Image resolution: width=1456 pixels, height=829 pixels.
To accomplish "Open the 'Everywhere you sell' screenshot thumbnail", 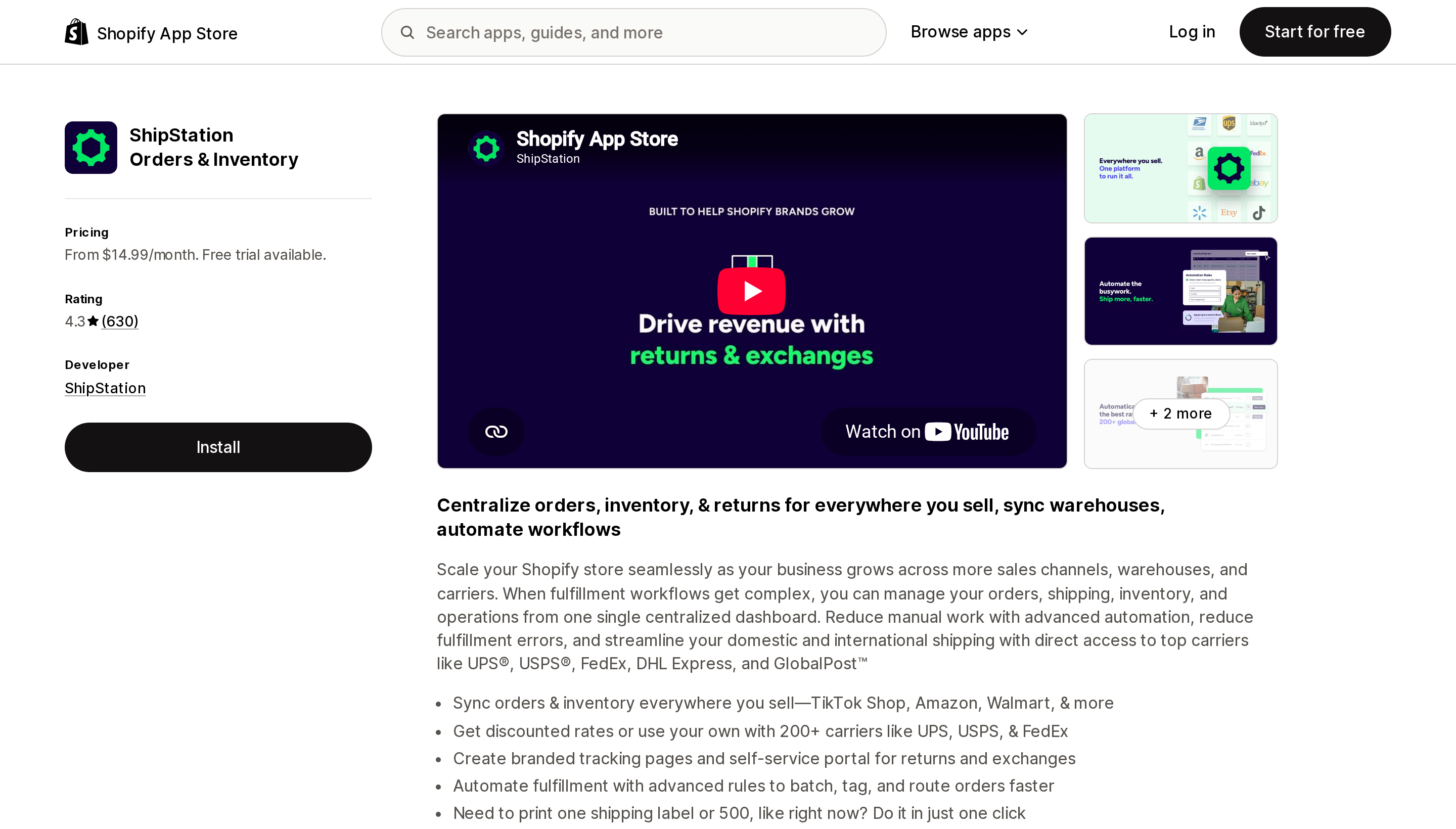I will 1180,168.
